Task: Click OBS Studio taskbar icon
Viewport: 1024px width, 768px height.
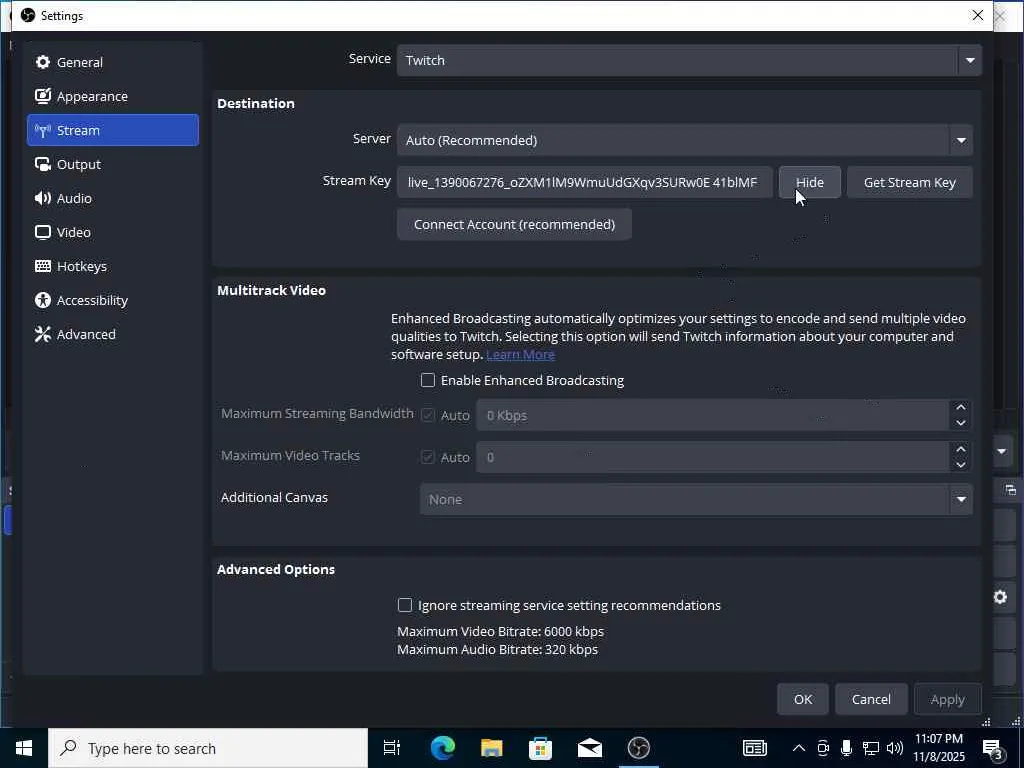Action: click(639, 748)
